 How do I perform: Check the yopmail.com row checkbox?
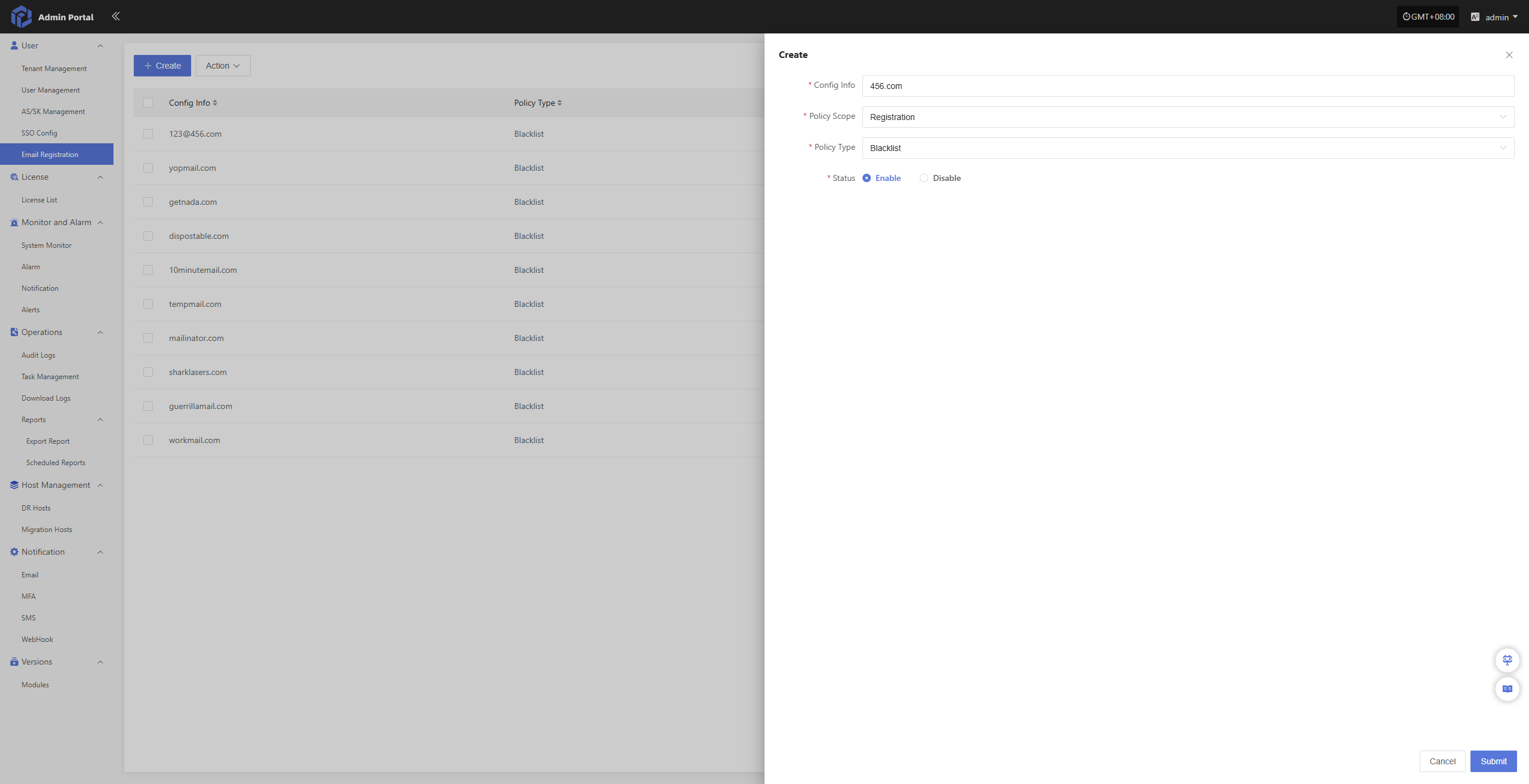click(x=148, y=168)
